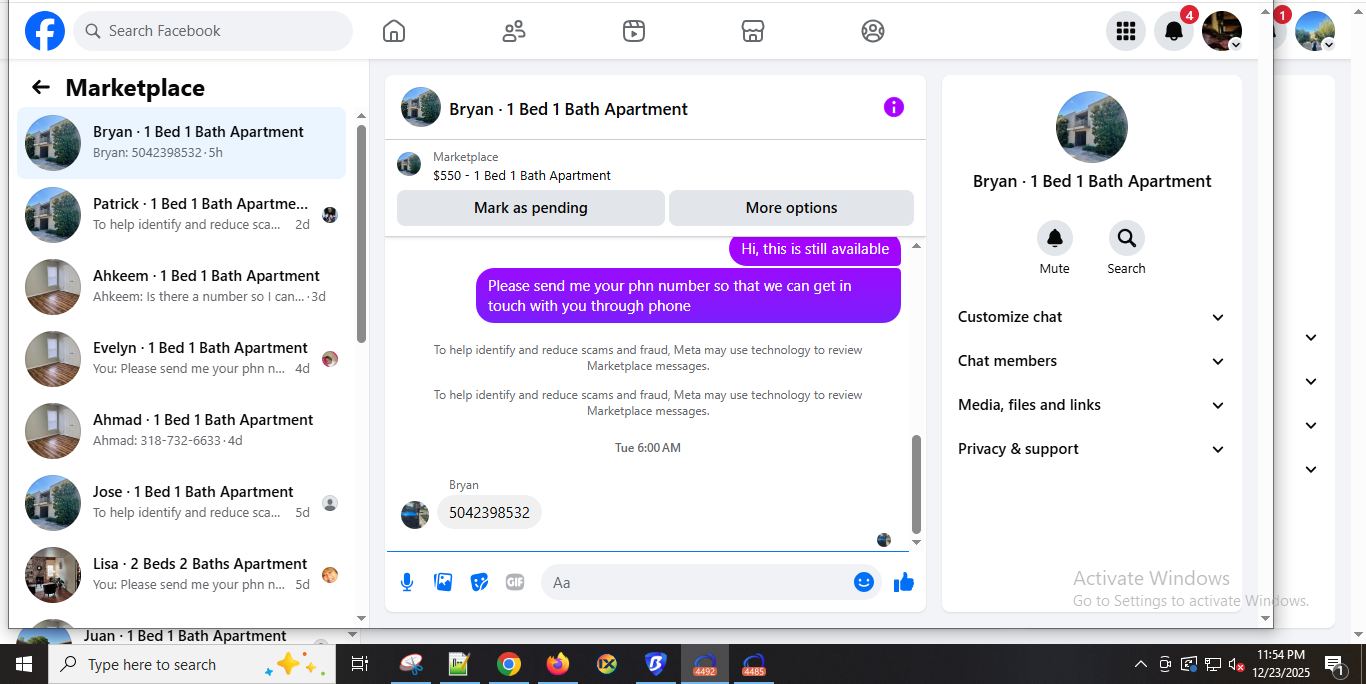
Task: Mute the conversation with bell icon
Action: tap(1055, 238)
